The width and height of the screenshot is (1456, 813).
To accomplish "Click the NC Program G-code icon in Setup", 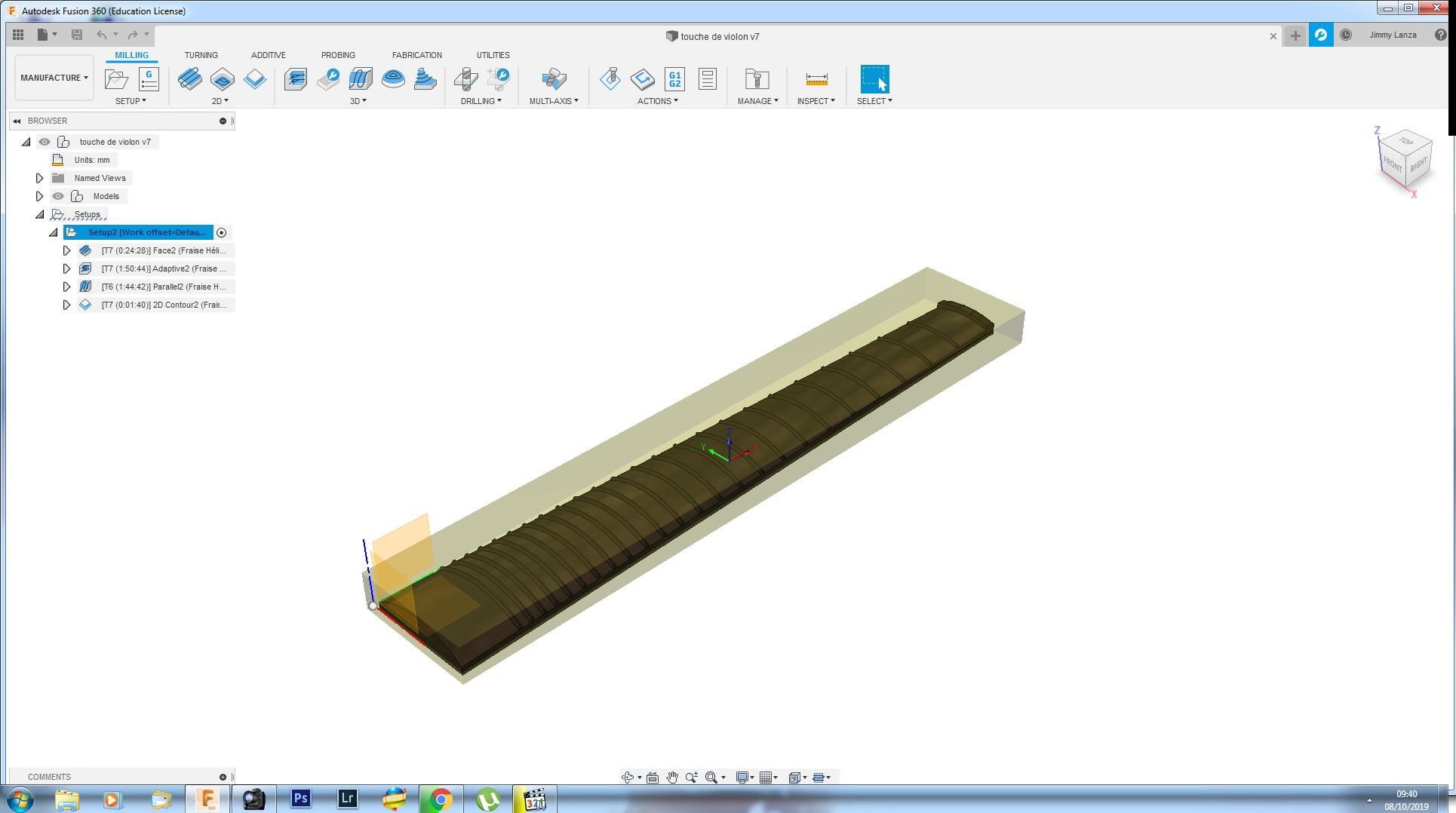I will (149, 79).
